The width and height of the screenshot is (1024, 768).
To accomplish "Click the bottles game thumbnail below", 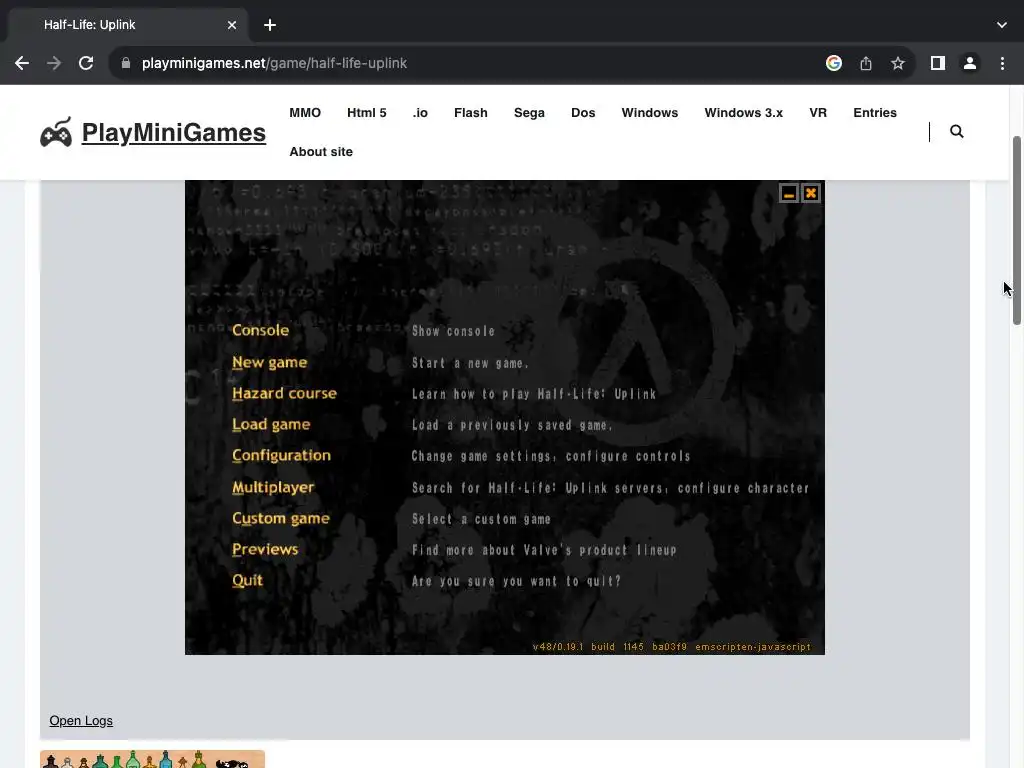I will coord(152,759).
